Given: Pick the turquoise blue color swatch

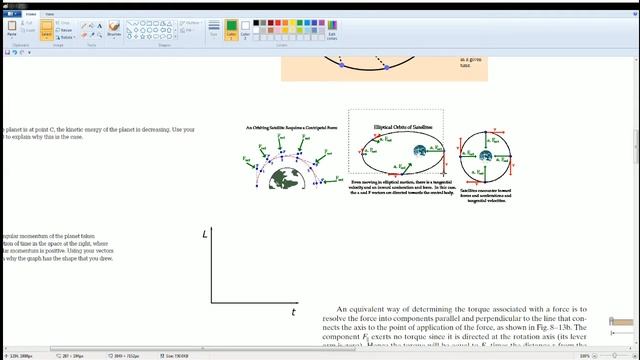Looking at the screenshot, I should pyautogui.click(x=307, y=22).
